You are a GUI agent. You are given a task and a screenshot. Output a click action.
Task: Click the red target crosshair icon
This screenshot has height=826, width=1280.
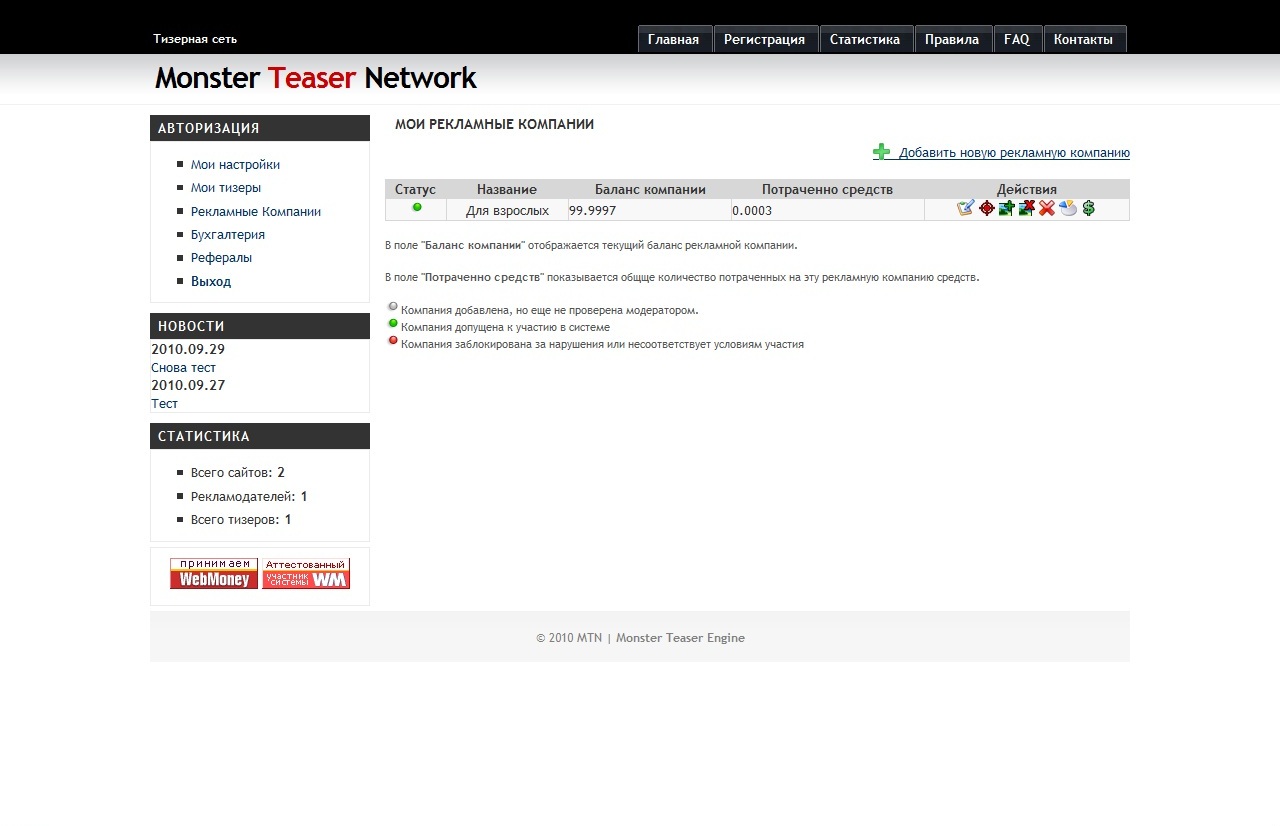tap(987, 208)
